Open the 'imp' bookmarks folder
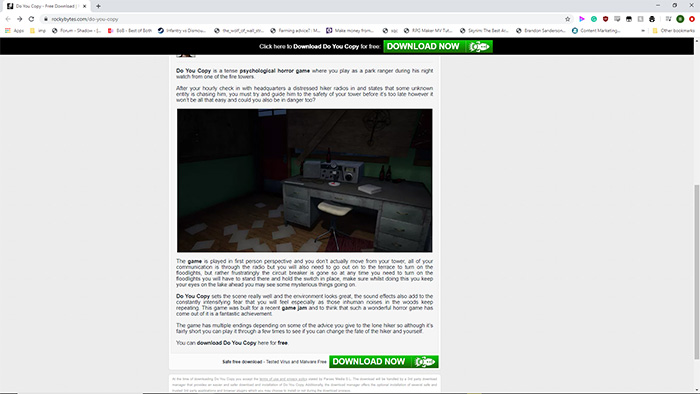This screenshot has width=700, height=394. click(x=38, y=31)
